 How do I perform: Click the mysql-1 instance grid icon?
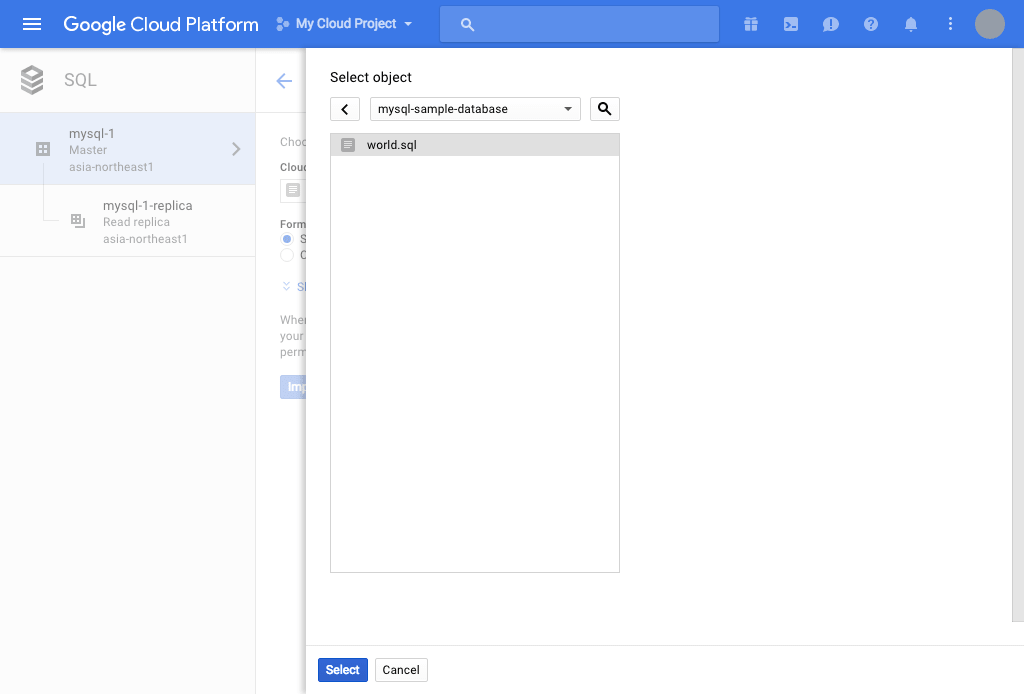43,149
